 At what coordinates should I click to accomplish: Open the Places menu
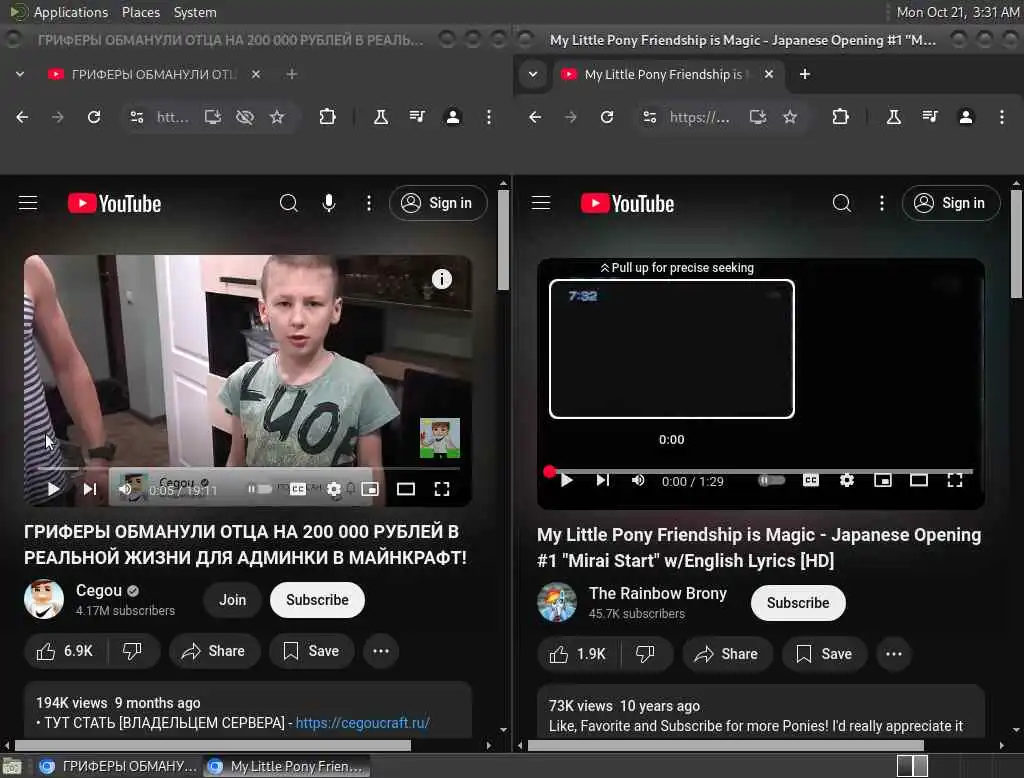tap(140, 12)
